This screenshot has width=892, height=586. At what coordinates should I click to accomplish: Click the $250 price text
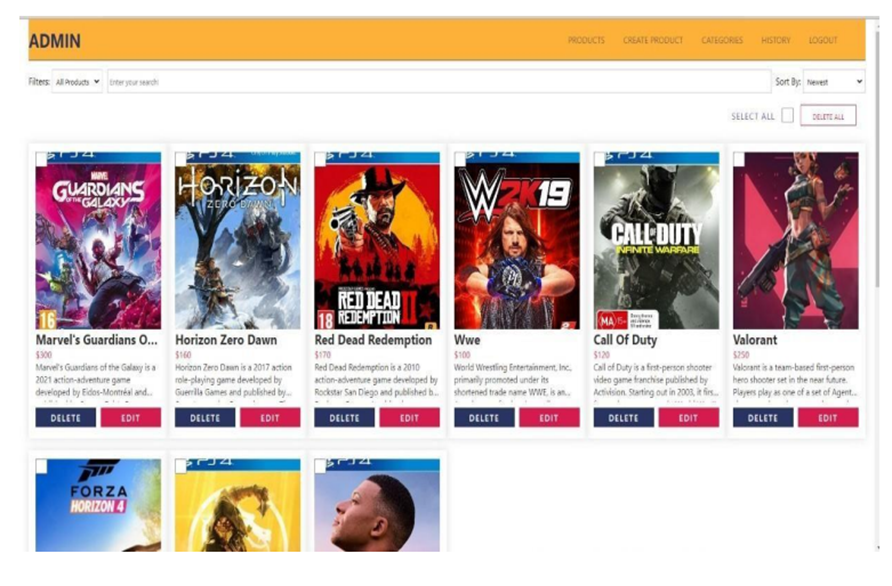741,354
